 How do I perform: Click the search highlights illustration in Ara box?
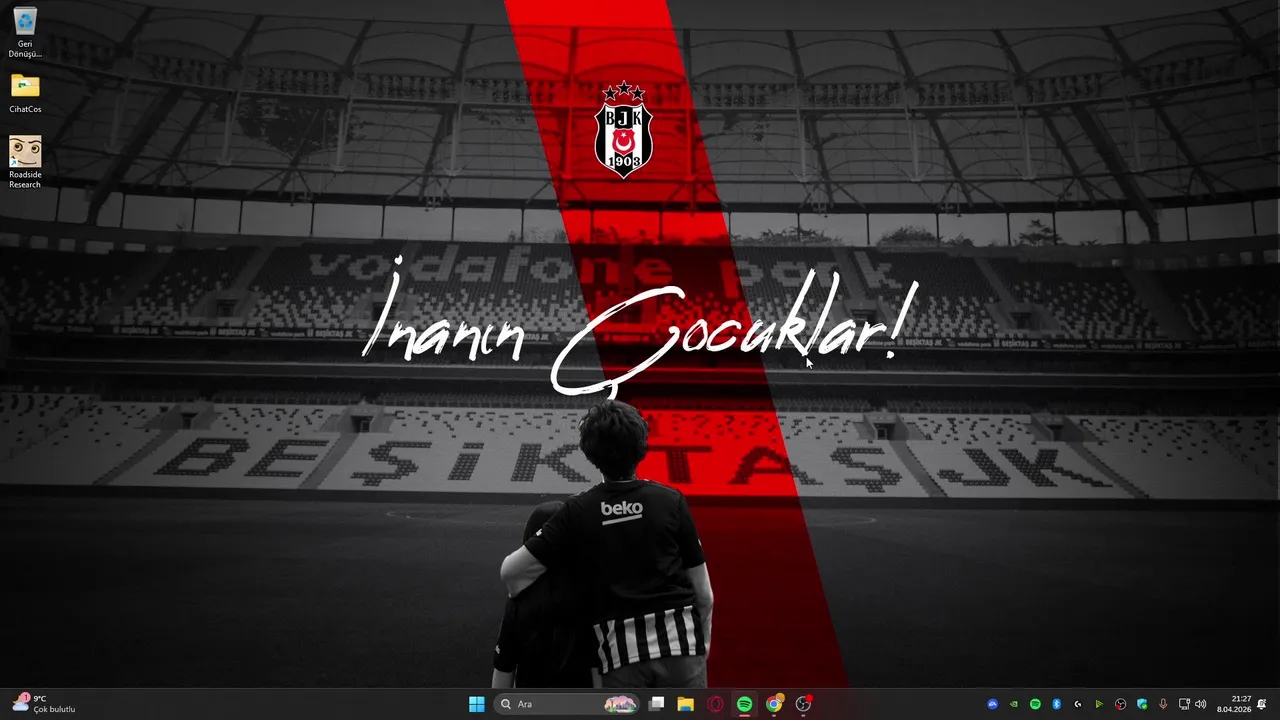(x=620, y=704)
